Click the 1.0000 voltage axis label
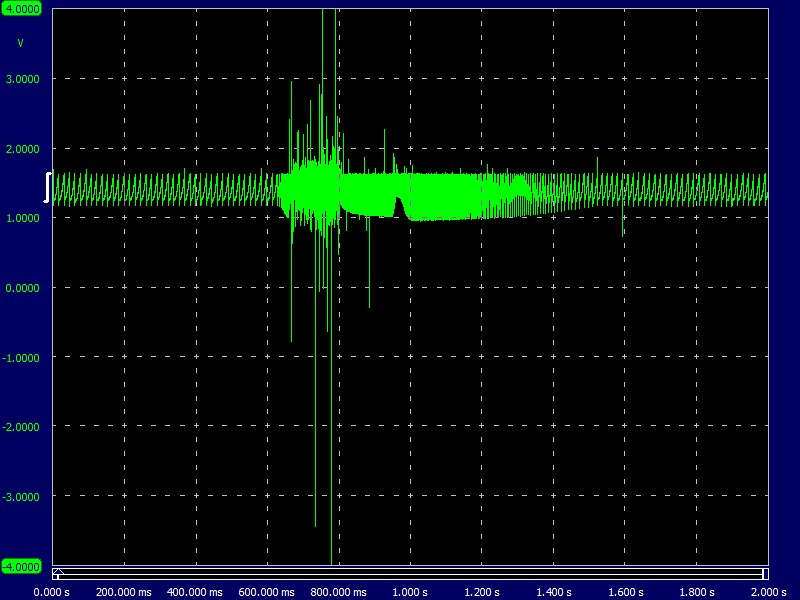The width and height of the screenshot is (800, 600). click(22, 218)
